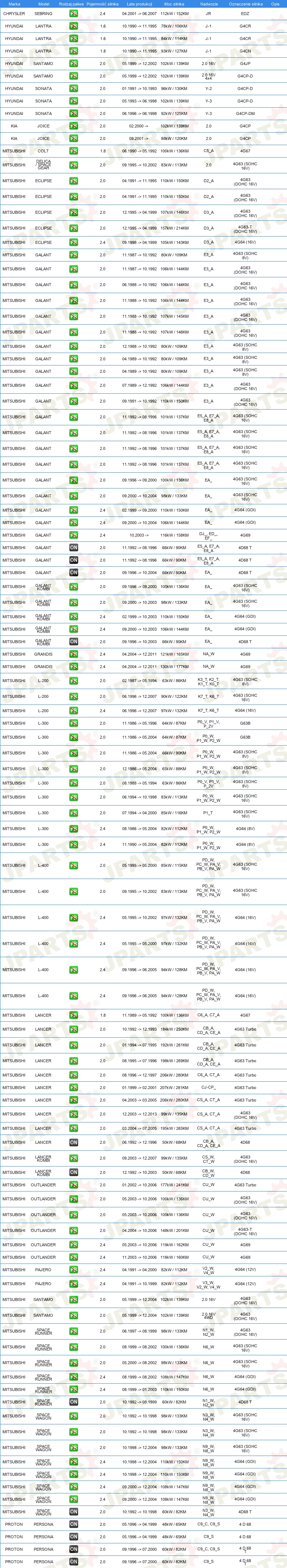This screenshot has width=287, height=1568.
Task: Click the petrol icon in the Lancer 184kW / 250KM row
Action: pos(73,1029)
